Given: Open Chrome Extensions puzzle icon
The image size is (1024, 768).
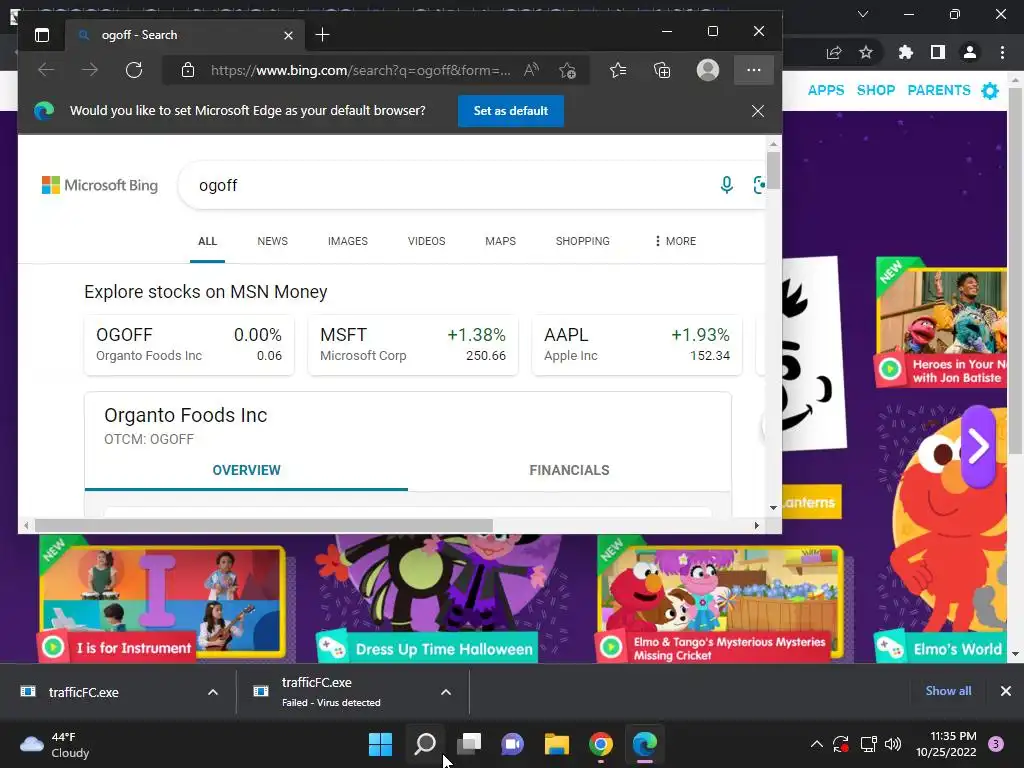Looking at the screenshot, I should [905, 52].
